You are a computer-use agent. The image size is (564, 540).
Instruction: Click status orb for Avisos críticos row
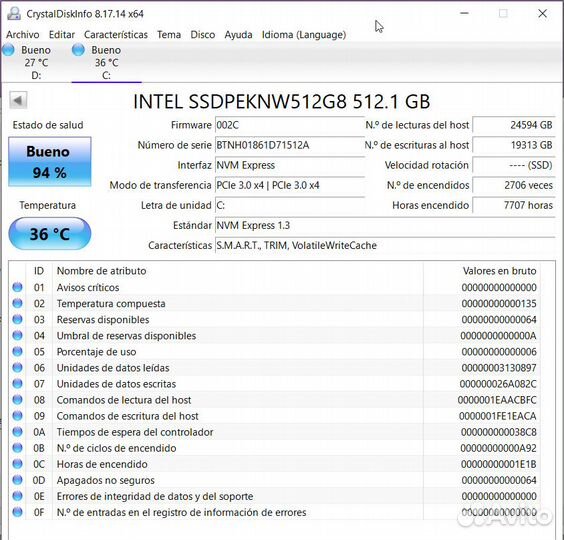[17, 287]
